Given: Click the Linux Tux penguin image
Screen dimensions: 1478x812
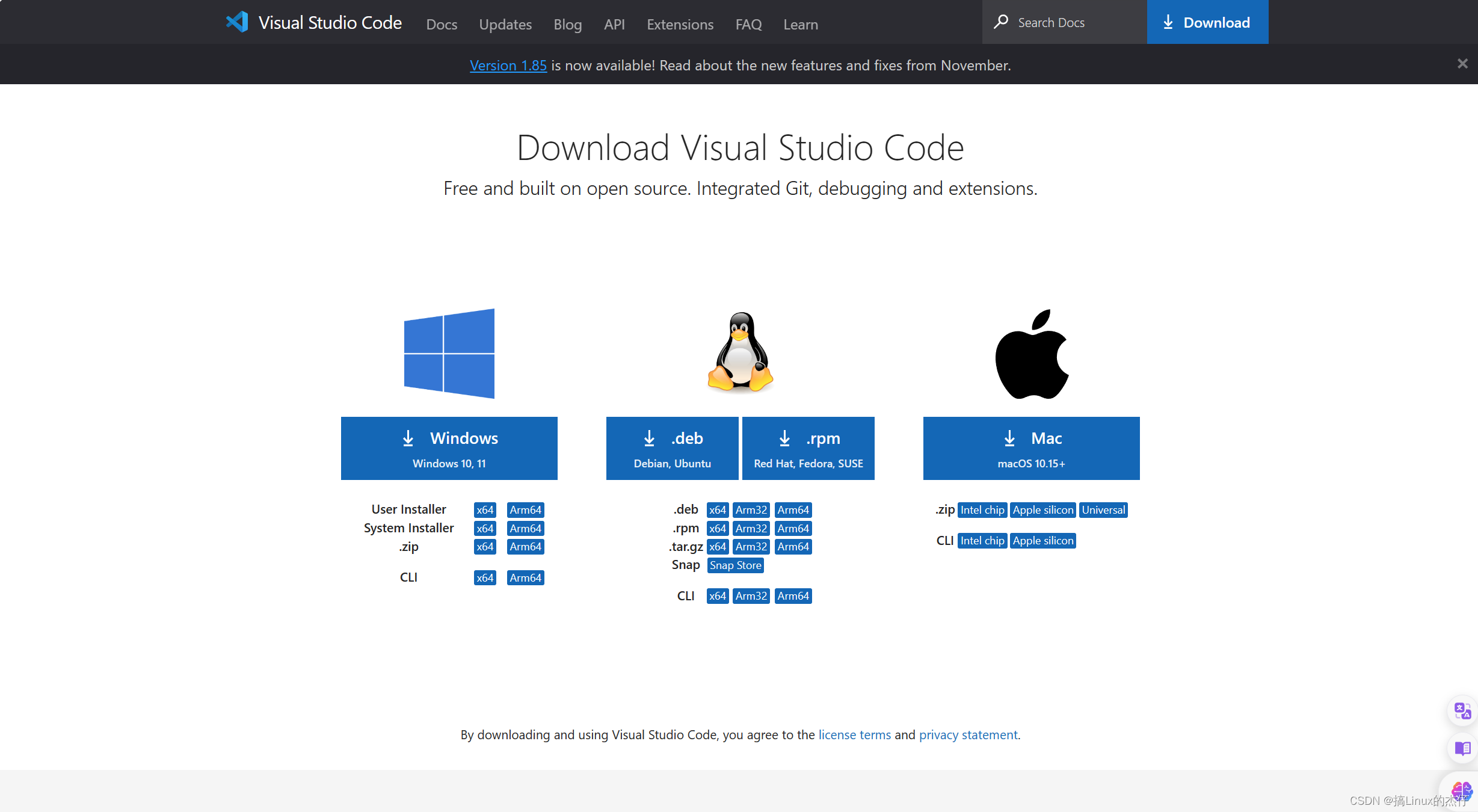Looking at the screenshot, I should pos(741,352).
